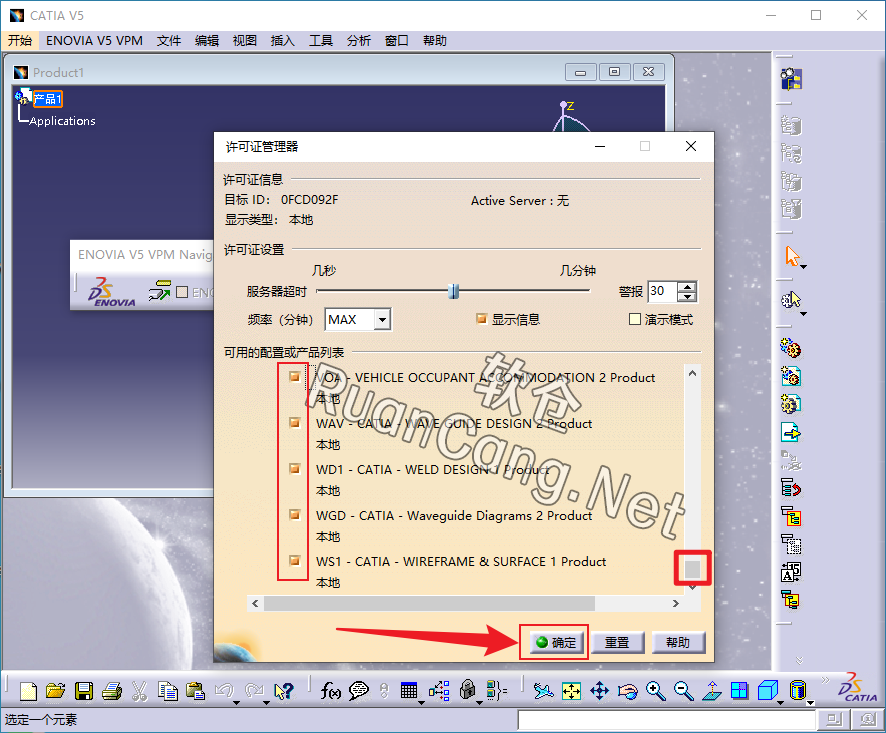Click the What's This help cursor icon

(x=283, y=691)
